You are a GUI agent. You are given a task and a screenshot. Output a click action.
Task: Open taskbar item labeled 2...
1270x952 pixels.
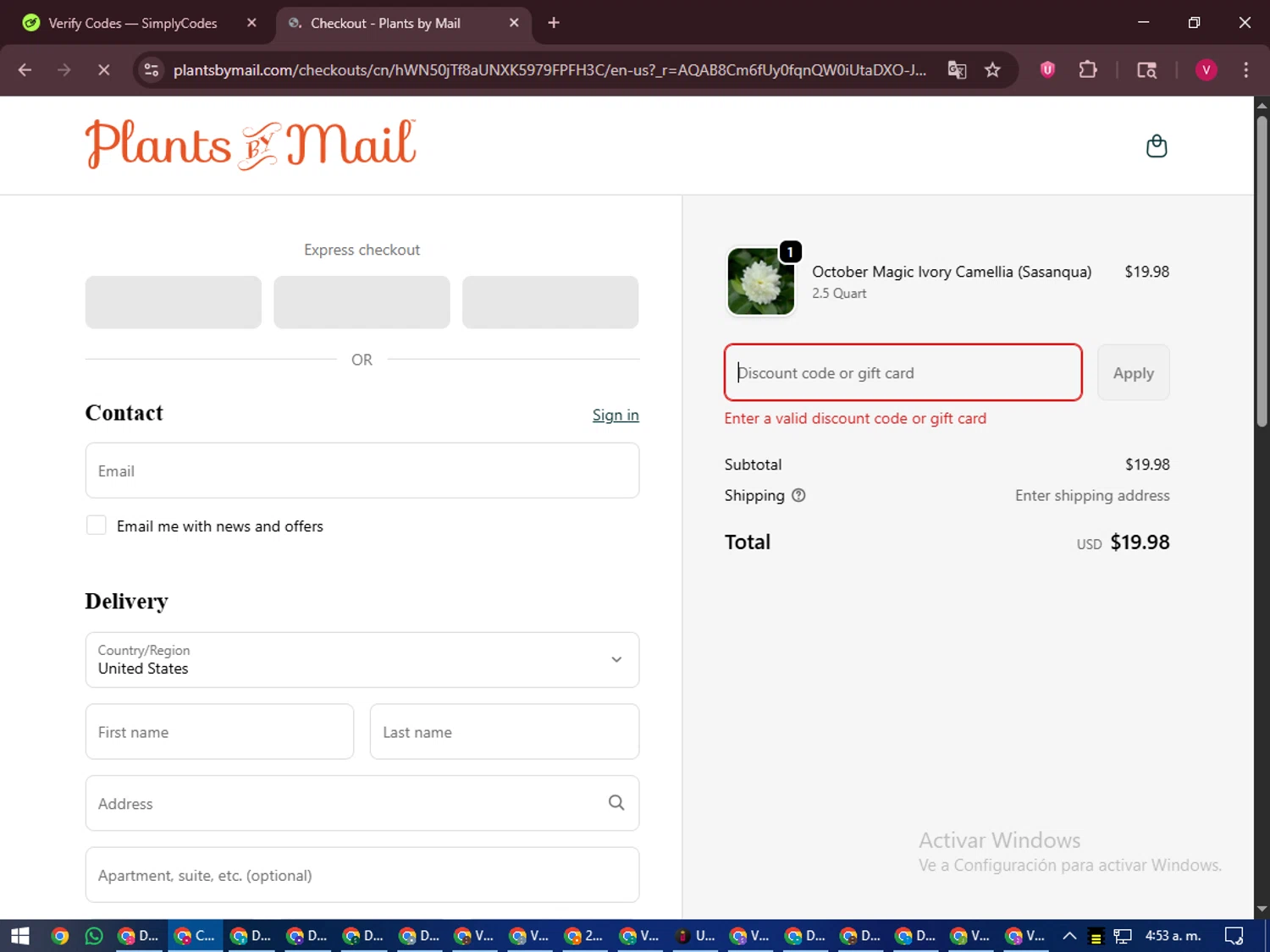tap(584, 936)
